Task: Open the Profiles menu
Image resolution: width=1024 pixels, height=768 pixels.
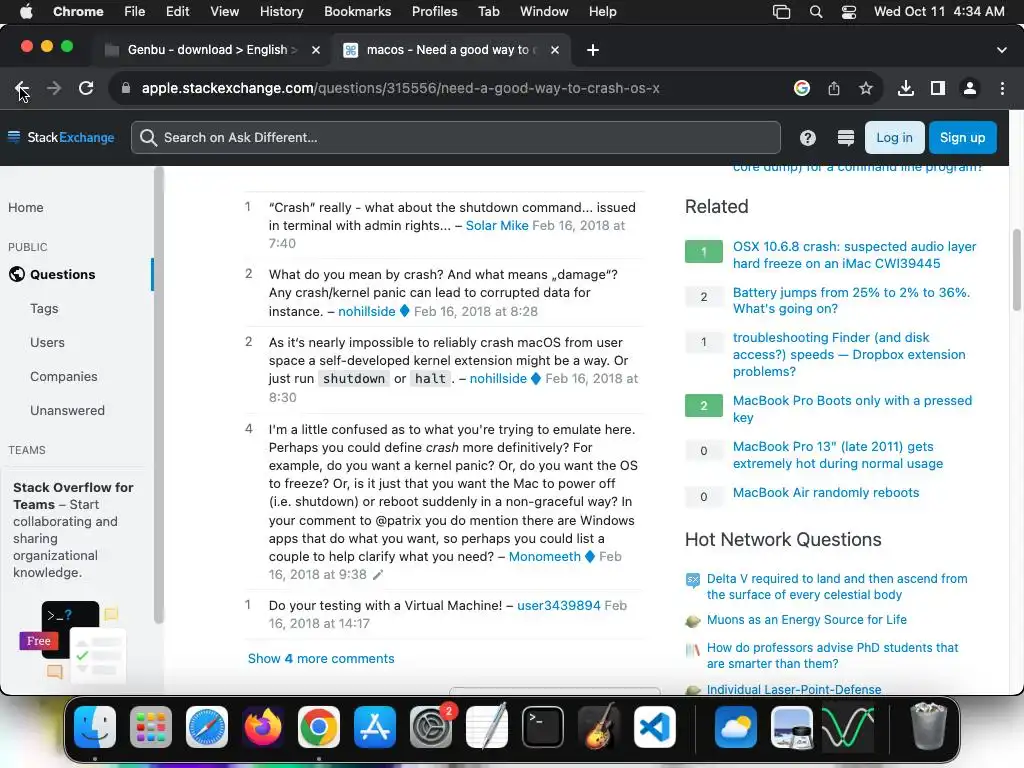Action: pos(434,12)
